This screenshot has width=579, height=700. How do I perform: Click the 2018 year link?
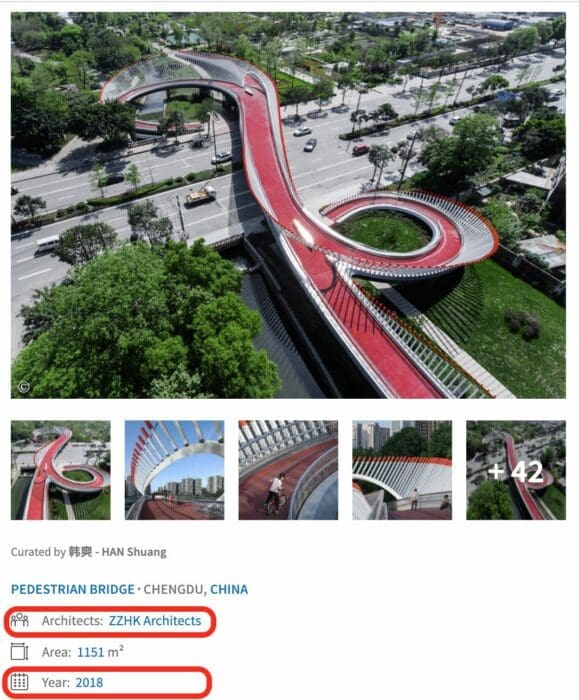[x=89, y=683]
